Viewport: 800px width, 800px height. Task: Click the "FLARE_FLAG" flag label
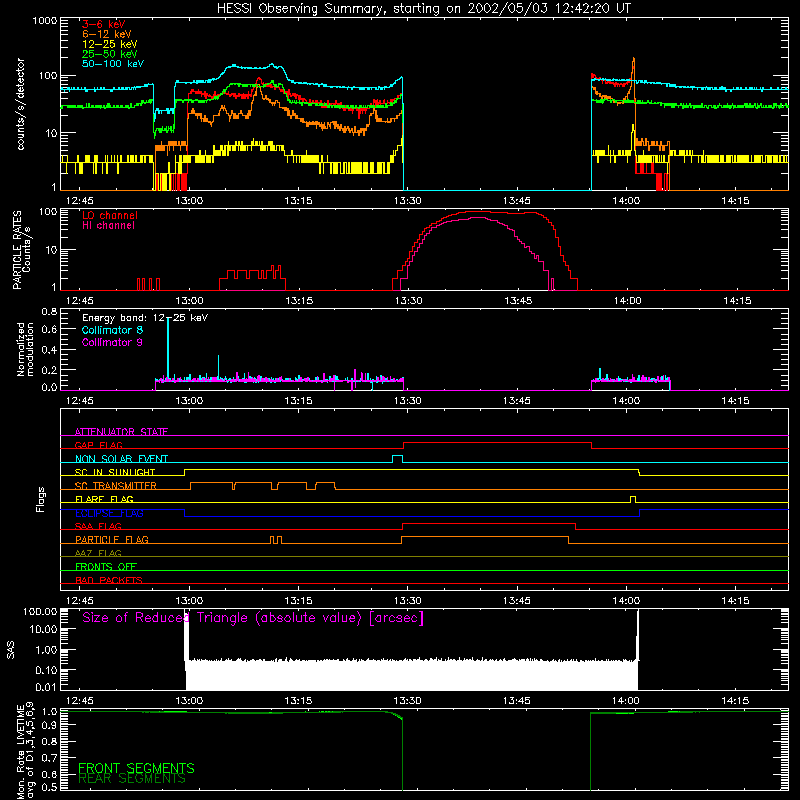click(x=104, y=499)
